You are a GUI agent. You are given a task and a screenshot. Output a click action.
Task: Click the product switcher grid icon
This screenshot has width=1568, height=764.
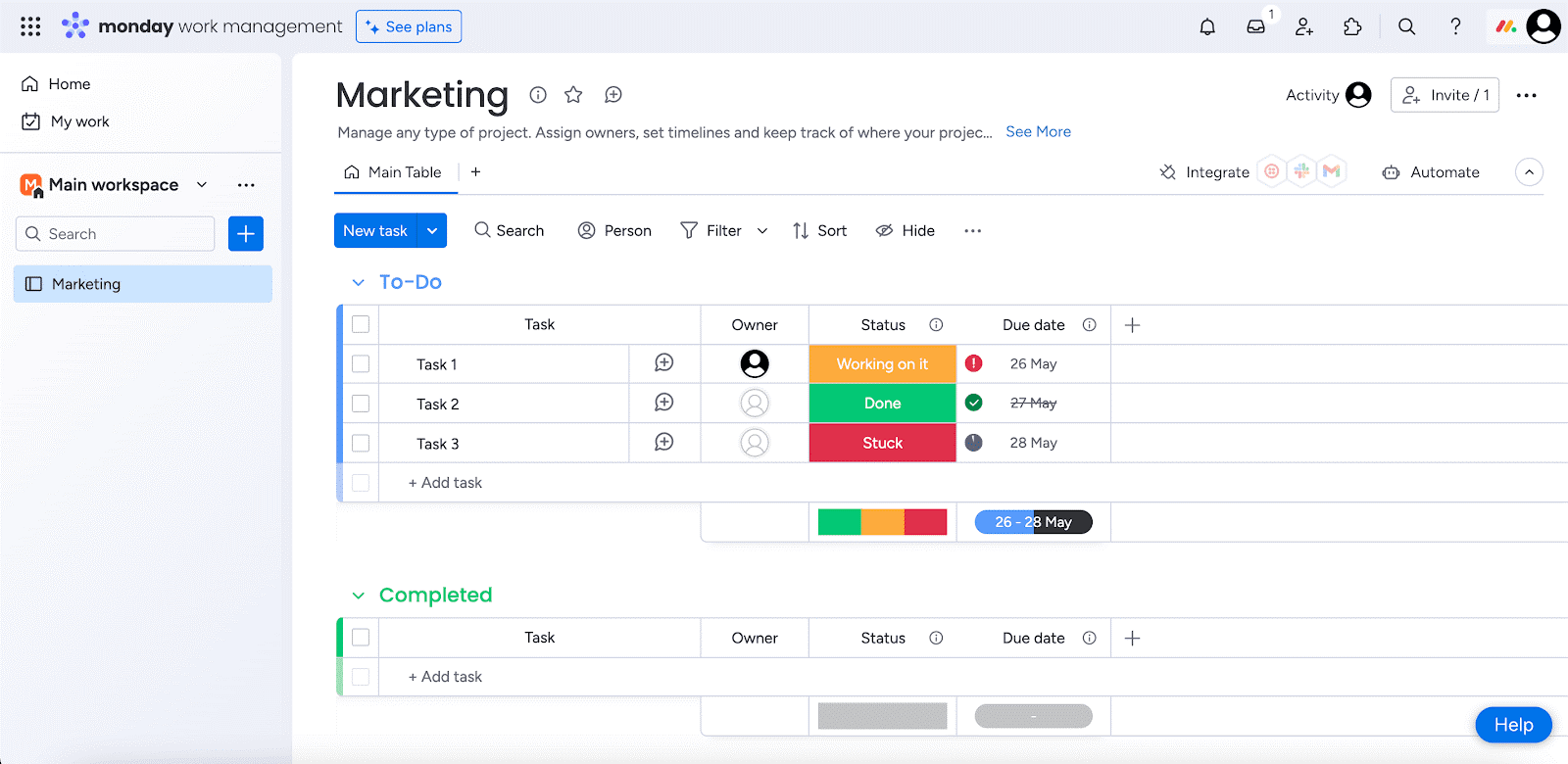[x=30, y=26]
